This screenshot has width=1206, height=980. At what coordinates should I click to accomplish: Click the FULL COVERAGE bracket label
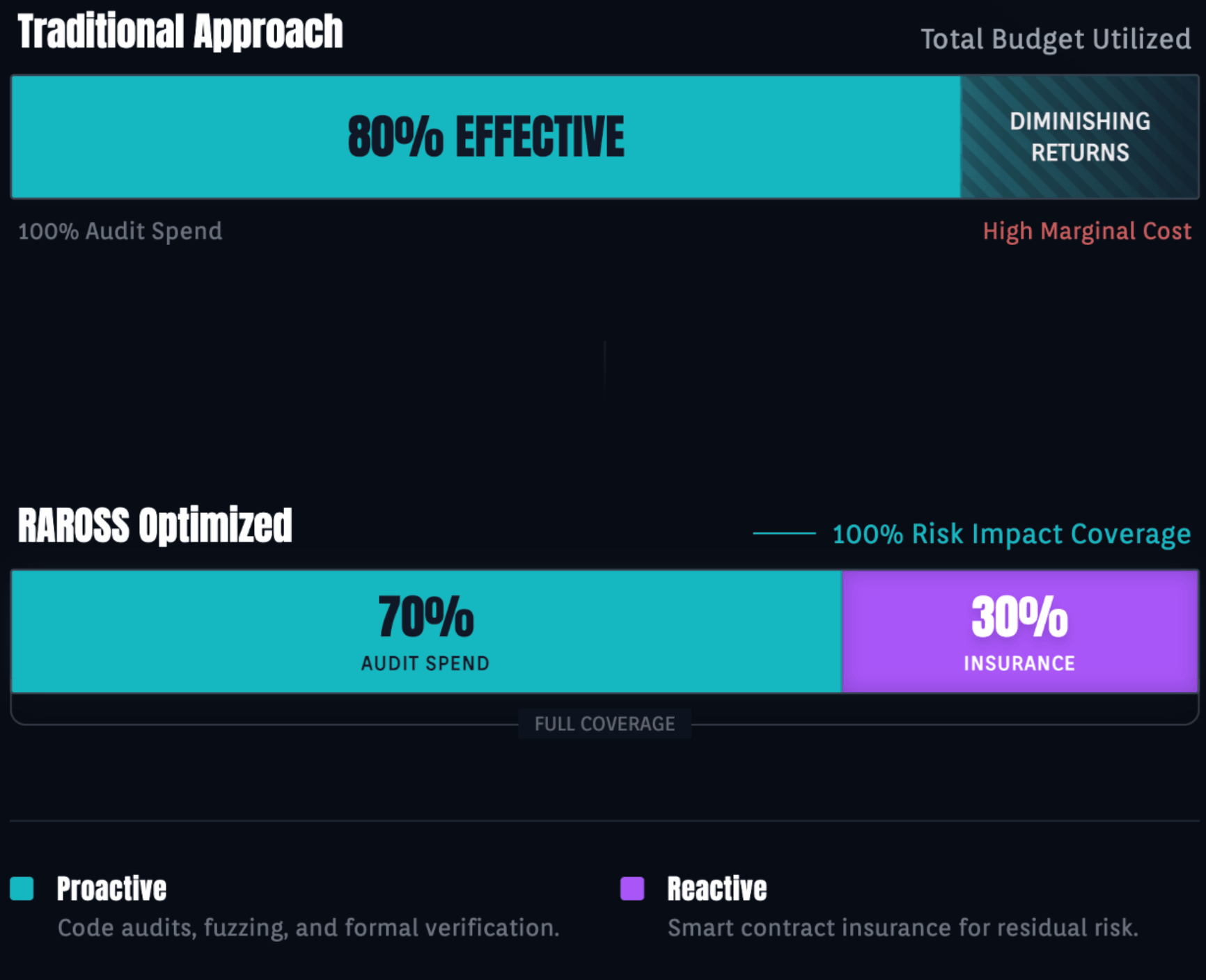(x=604, y=724)
